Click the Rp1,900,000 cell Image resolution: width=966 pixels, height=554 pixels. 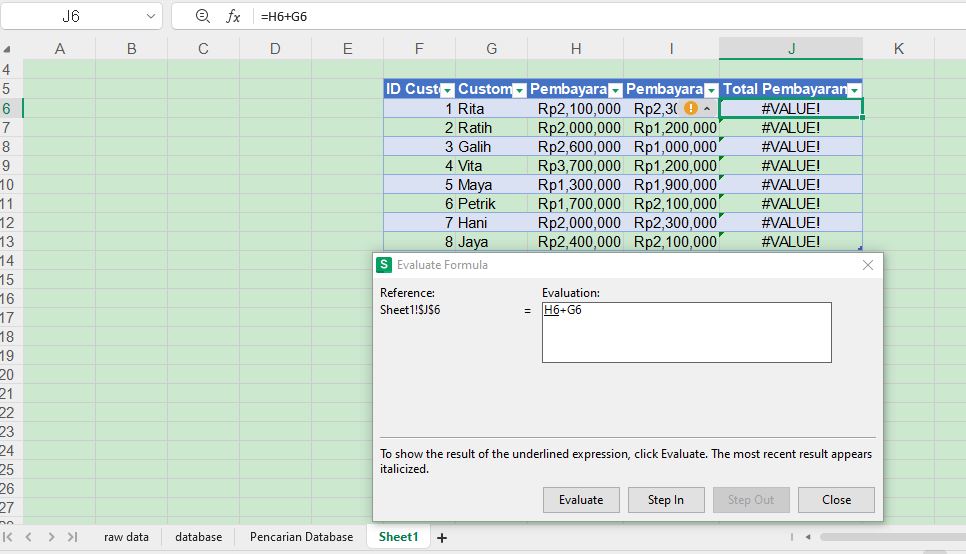(672, 185)
